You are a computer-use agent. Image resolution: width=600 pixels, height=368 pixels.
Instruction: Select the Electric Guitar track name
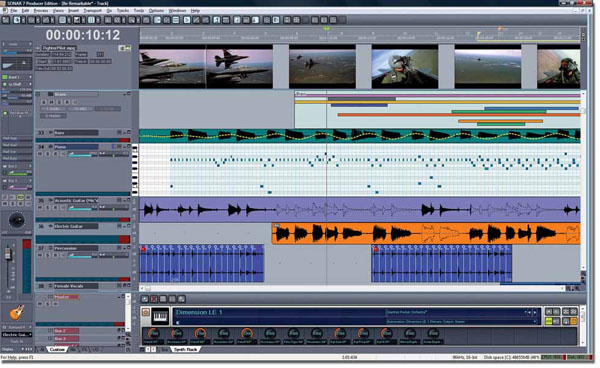pyautogui.click(x=76, y=226)
